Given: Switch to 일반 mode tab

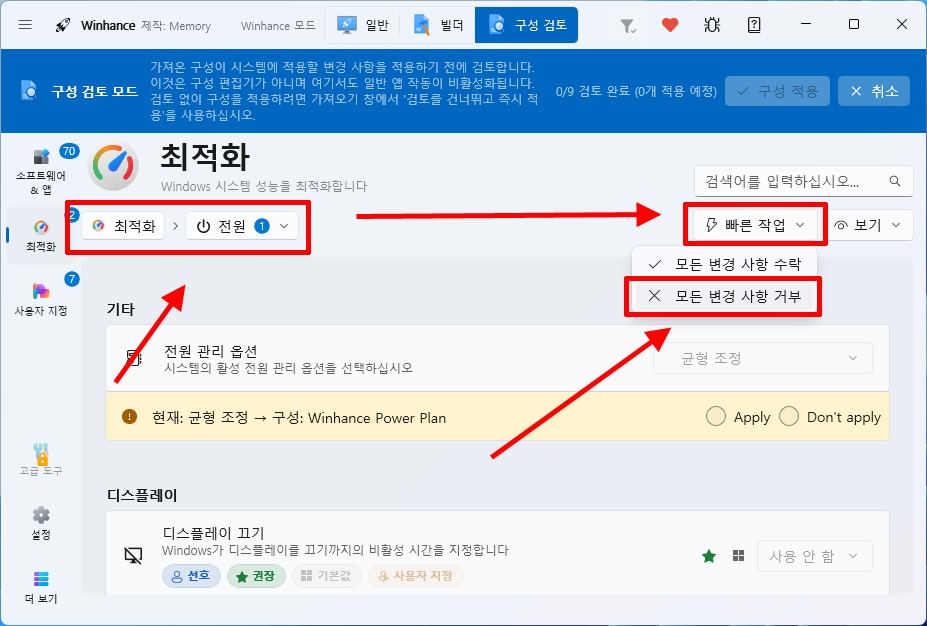Looking at the screenshot, I should pyautogui.click(x=362, y=25).
